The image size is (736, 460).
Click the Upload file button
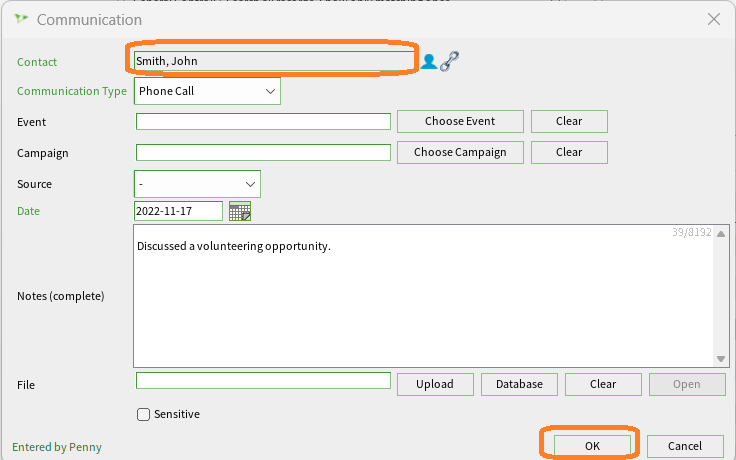tap(435, 384)
